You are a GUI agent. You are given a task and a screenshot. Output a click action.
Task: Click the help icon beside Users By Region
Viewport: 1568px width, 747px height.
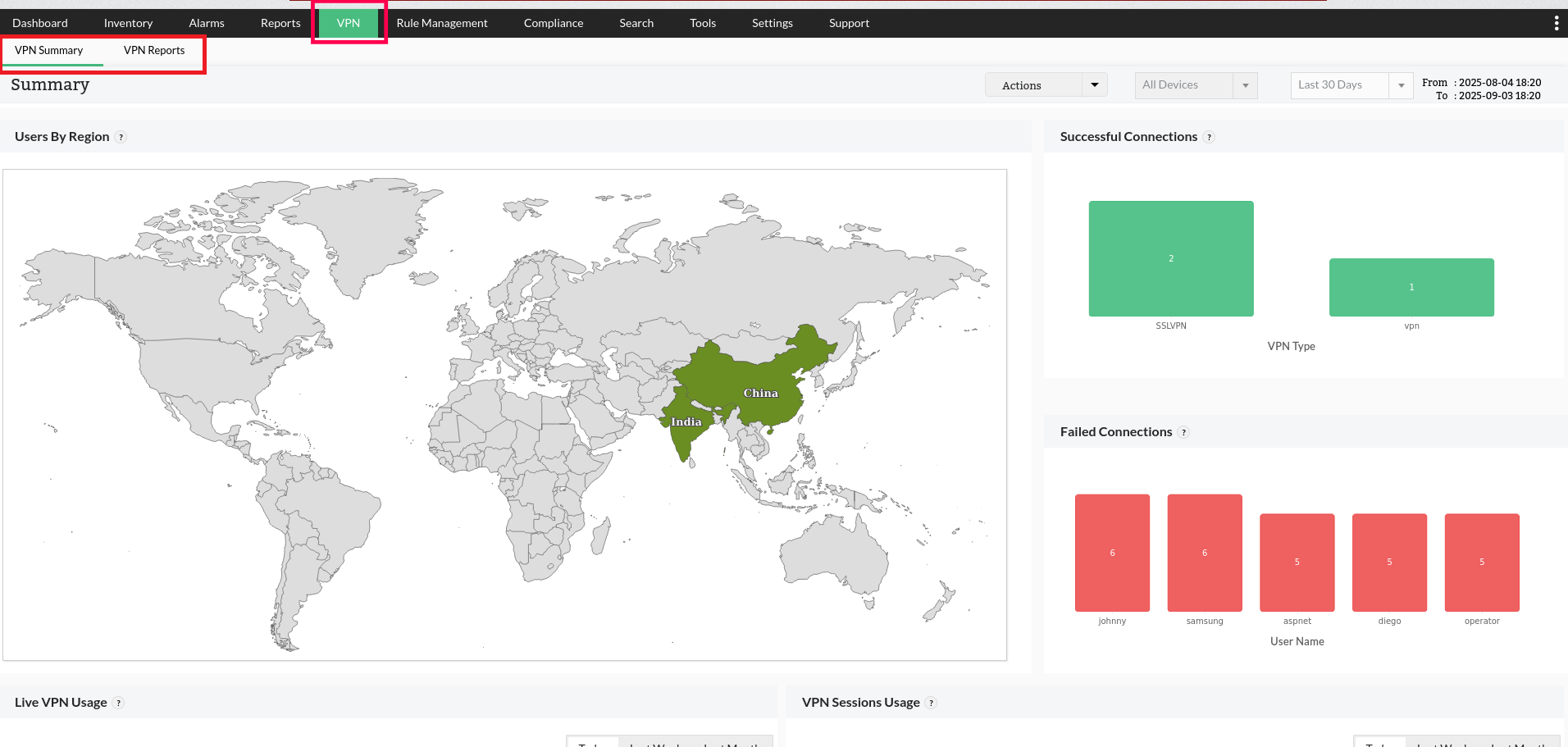[121, 137]
